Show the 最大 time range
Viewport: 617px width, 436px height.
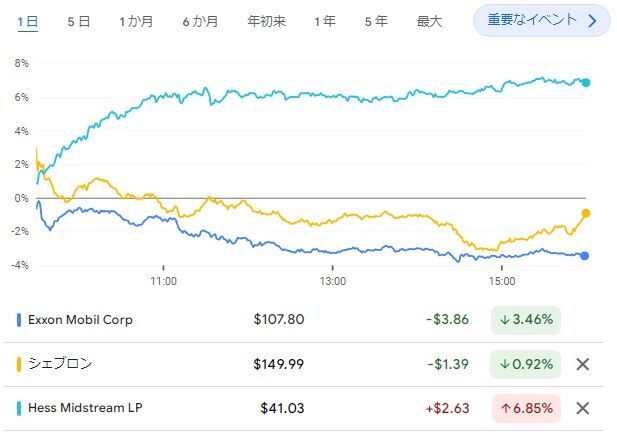point(429,20)
